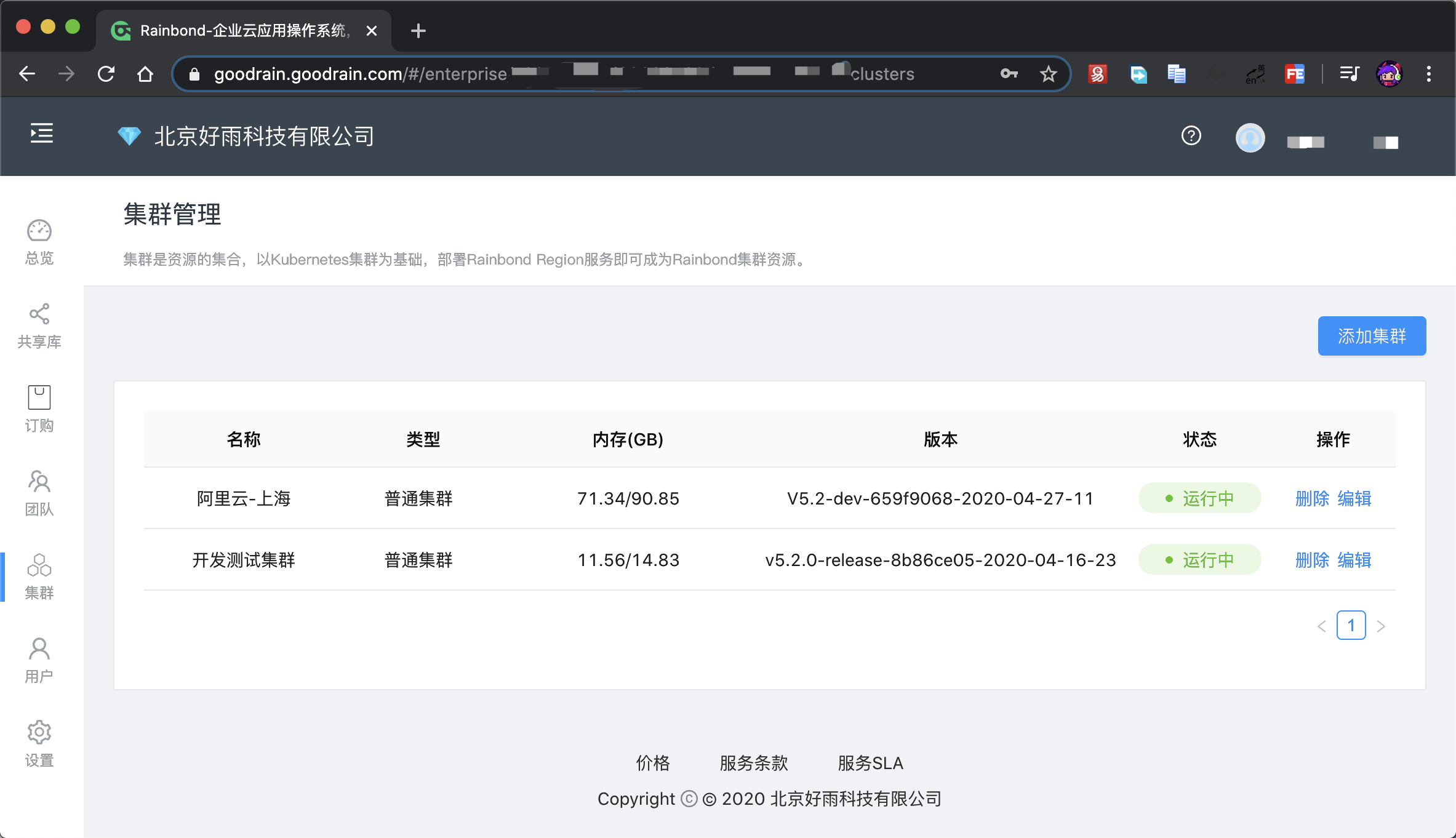Viewport: 1456px width, 838px height.
Task: Open Chrome three-dot menu
Action: pyautogui.click(x=1429, y=74)
